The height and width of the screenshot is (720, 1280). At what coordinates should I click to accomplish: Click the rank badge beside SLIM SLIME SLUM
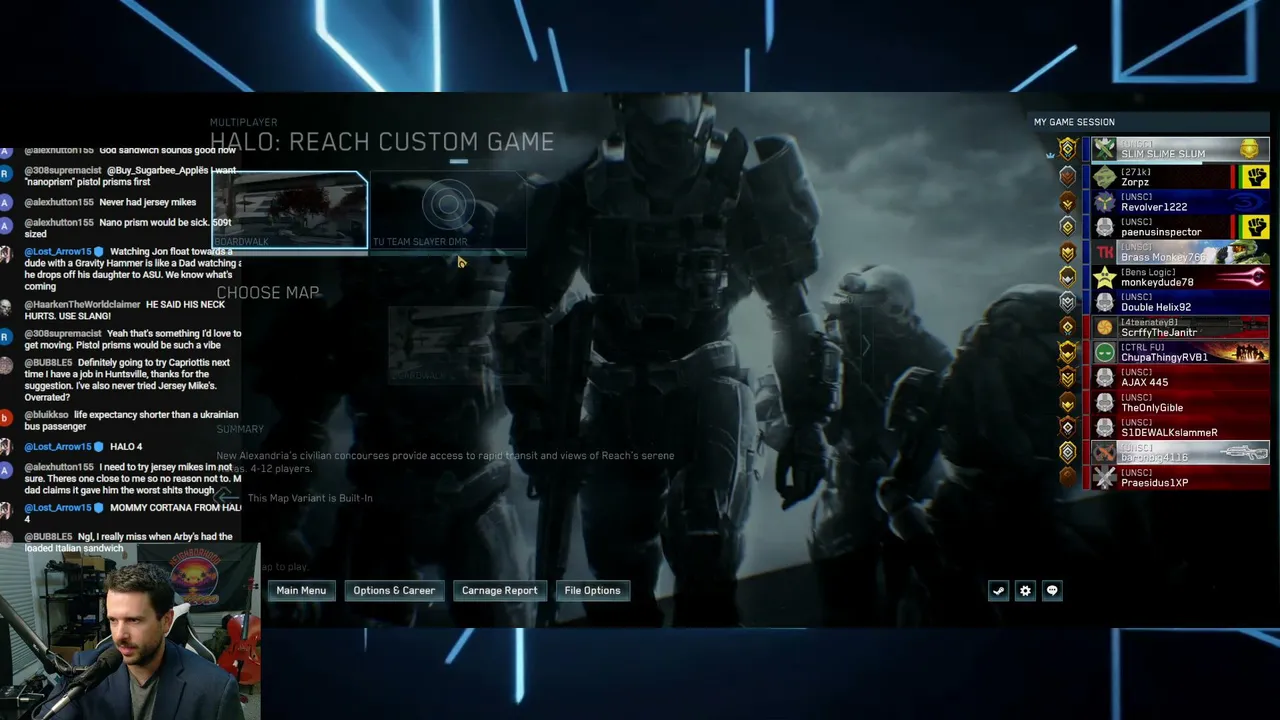click(1068, 150)
